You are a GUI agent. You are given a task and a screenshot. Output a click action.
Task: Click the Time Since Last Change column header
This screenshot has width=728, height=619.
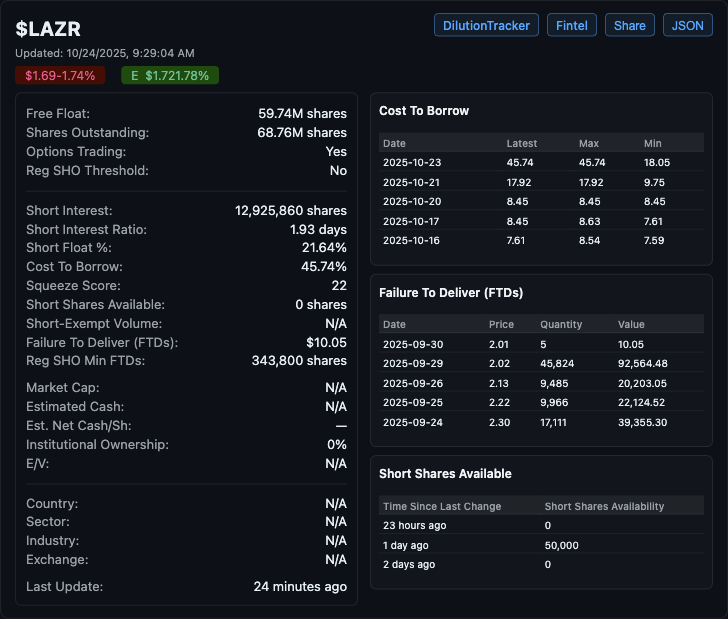[442, 506]
